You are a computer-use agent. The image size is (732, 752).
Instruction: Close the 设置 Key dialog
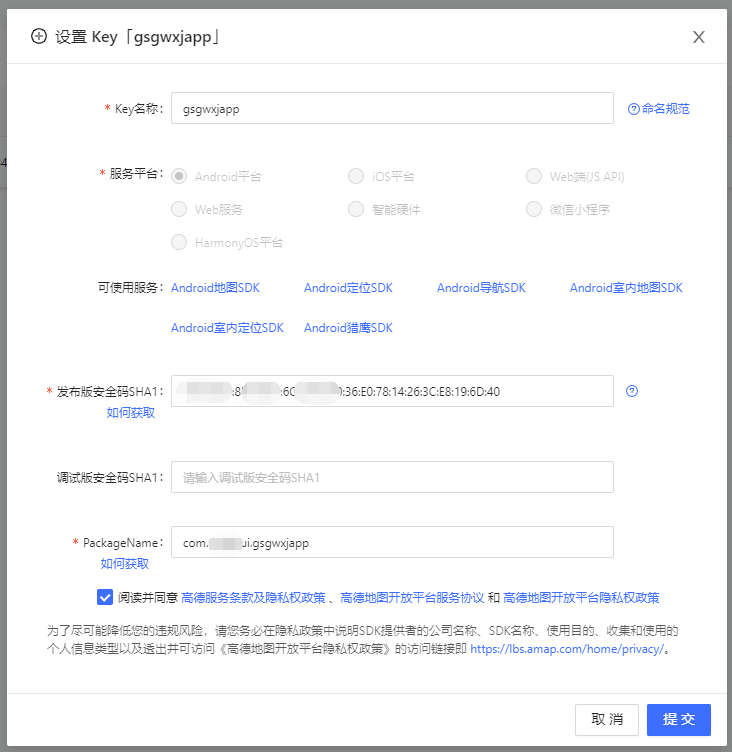(x=698, y=37)
